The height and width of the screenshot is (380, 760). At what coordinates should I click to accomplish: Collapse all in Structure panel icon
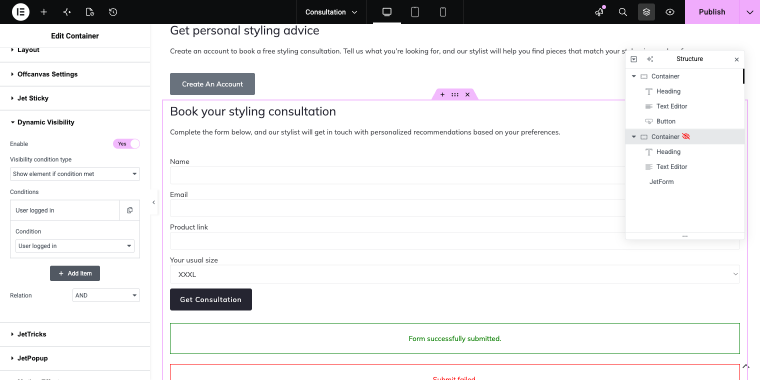point(633,59)
